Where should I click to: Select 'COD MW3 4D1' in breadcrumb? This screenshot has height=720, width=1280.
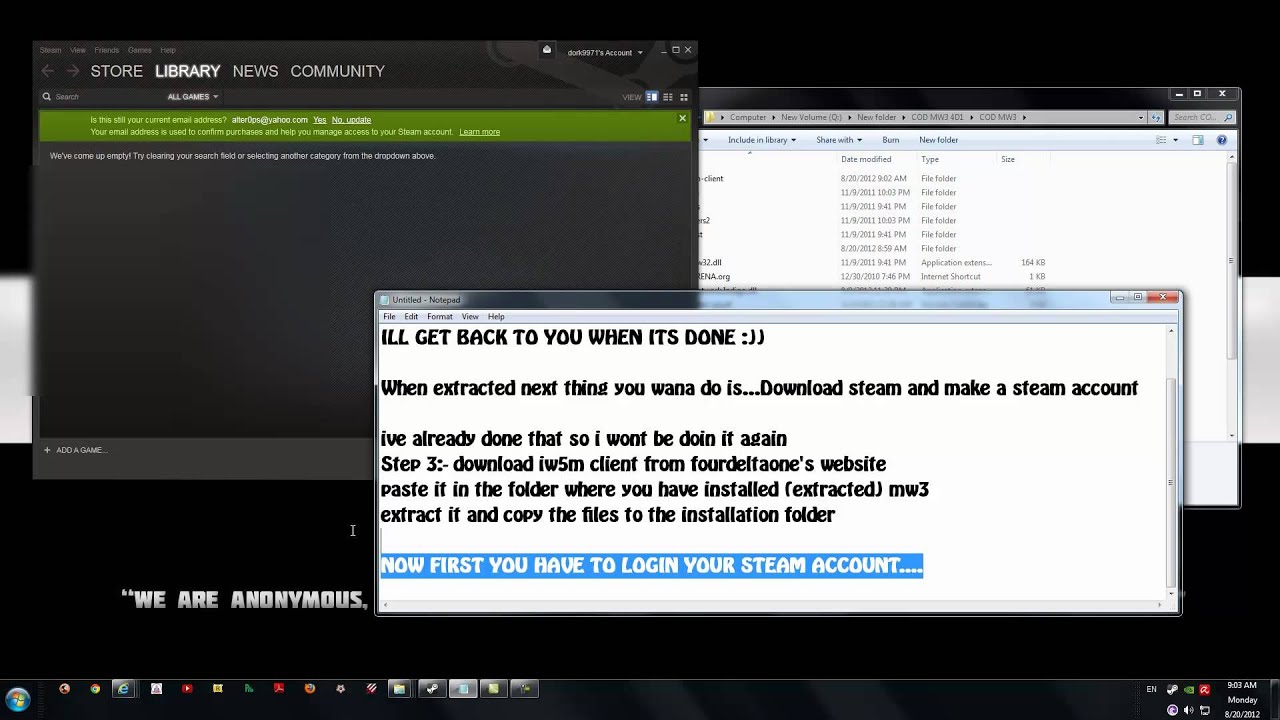click(x=937, y=117)
